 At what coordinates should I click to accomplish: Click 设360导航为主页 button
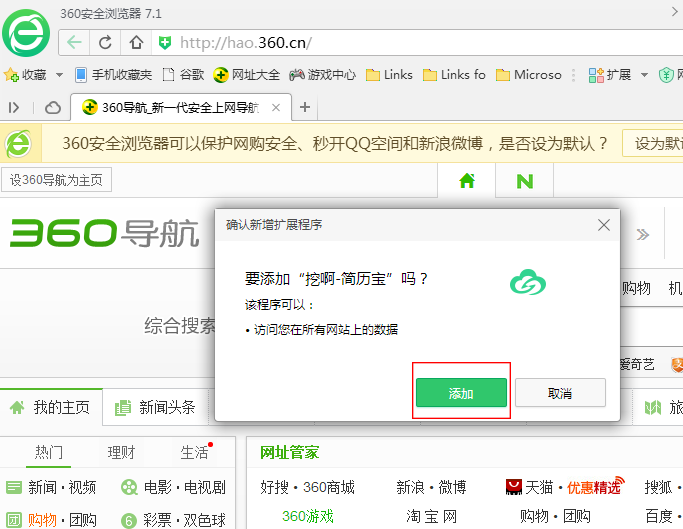point(57,180)
